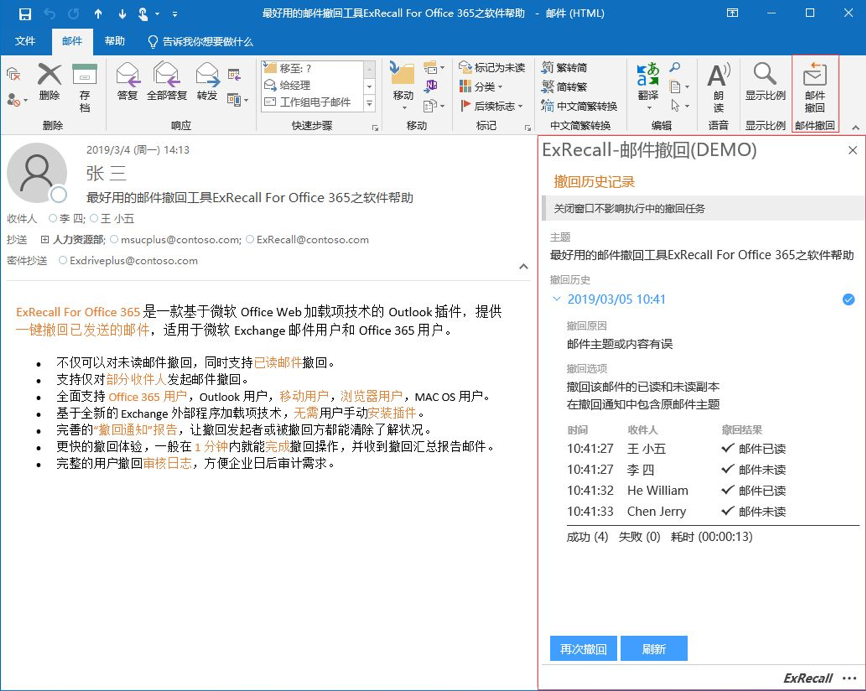Switch to the 邮件 ribbon tab
Viewport: 866px width, 691px height.
pos(72,41)
